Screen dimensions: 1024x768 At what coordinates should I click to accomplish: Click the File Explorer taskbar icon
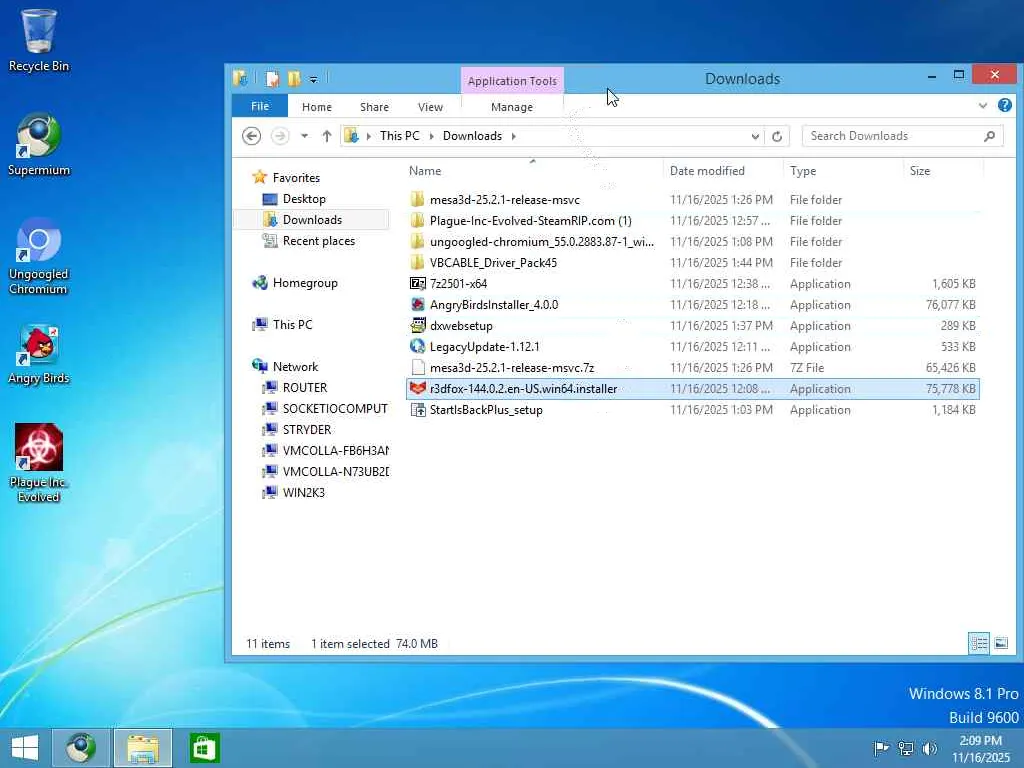click(x=143, y=748)
